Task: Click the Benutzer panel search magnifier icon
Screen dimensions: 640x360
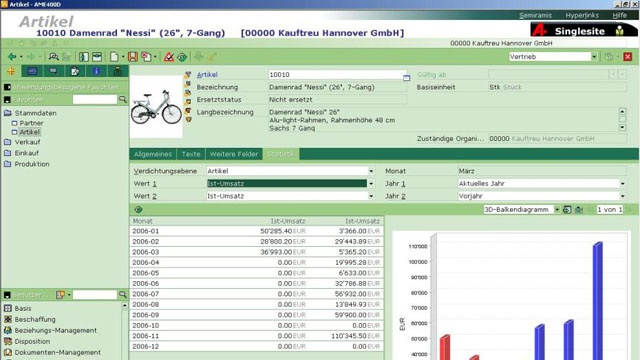Action: pyautogui.click(x=122, y=294)
